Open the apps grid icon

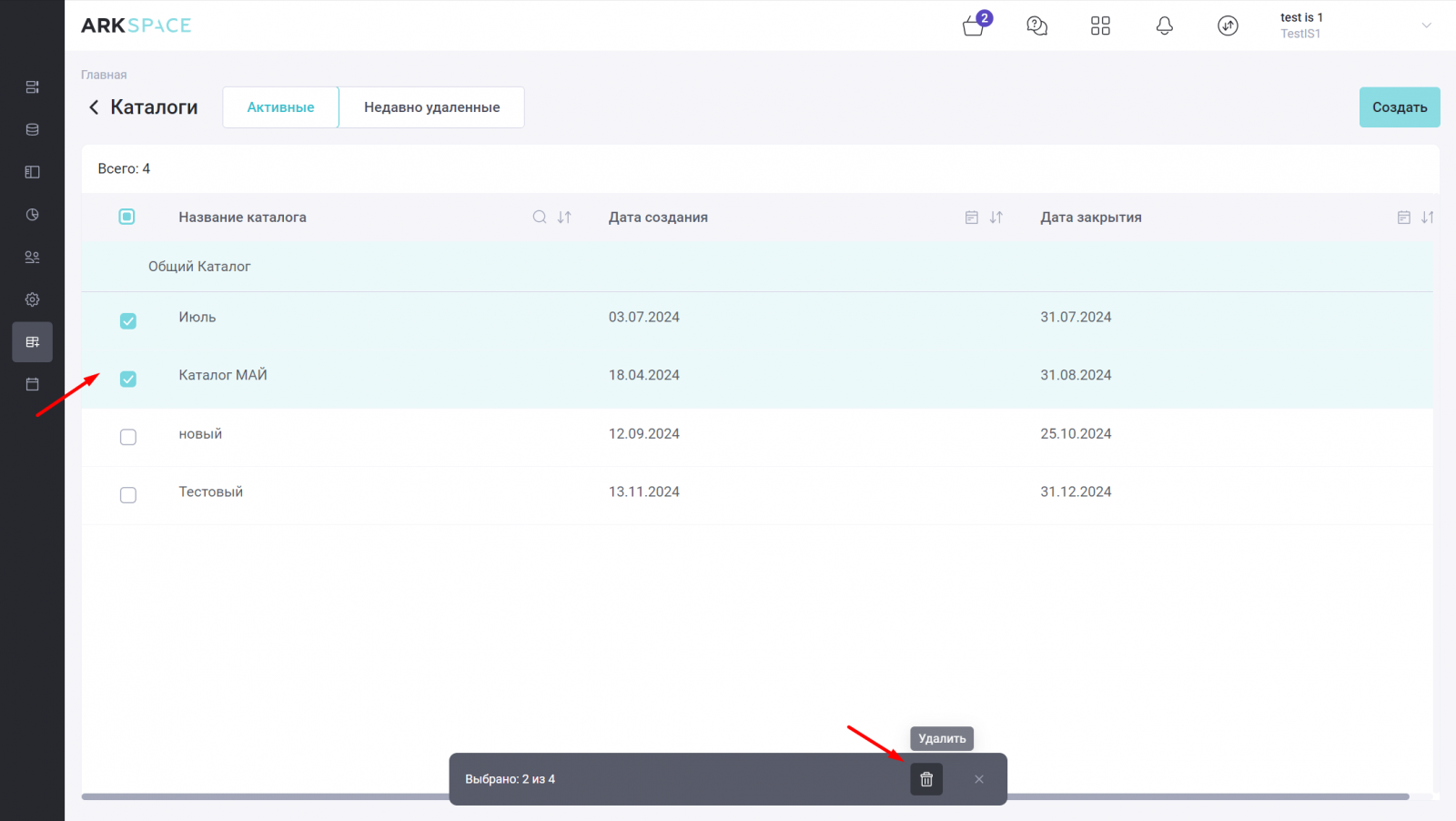pyautogui.click(x=1100, y=26)
